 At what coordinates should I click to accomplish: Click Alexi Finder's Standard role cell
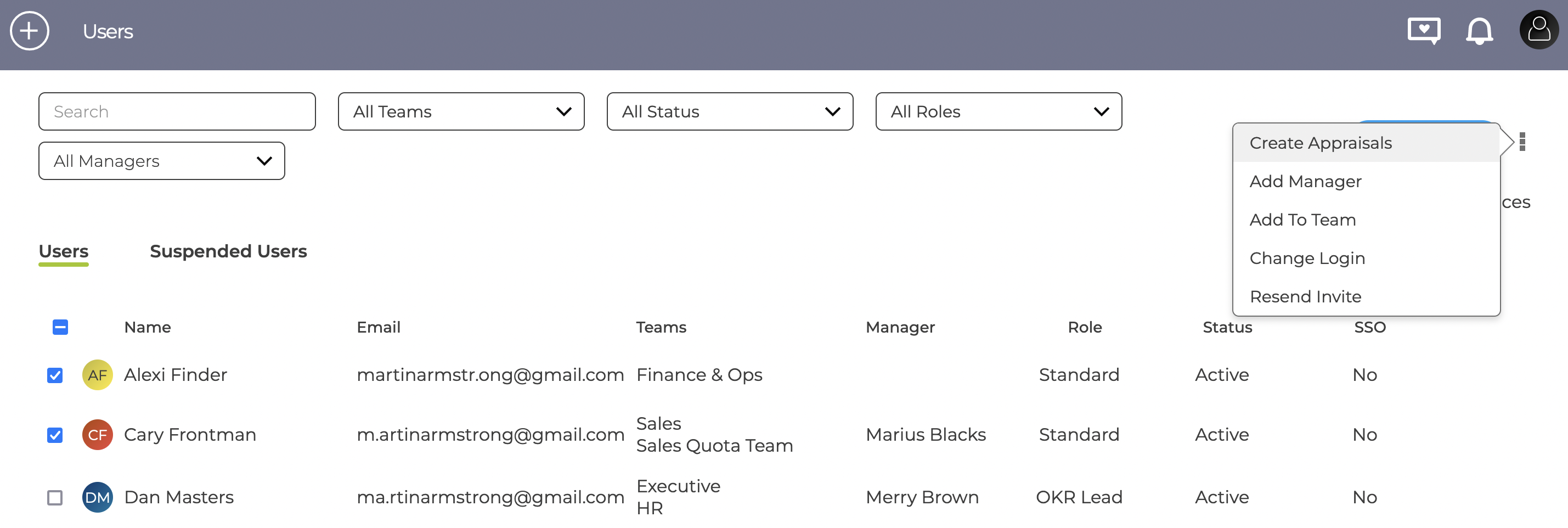pyautogui.click(x=1079, y=375)
